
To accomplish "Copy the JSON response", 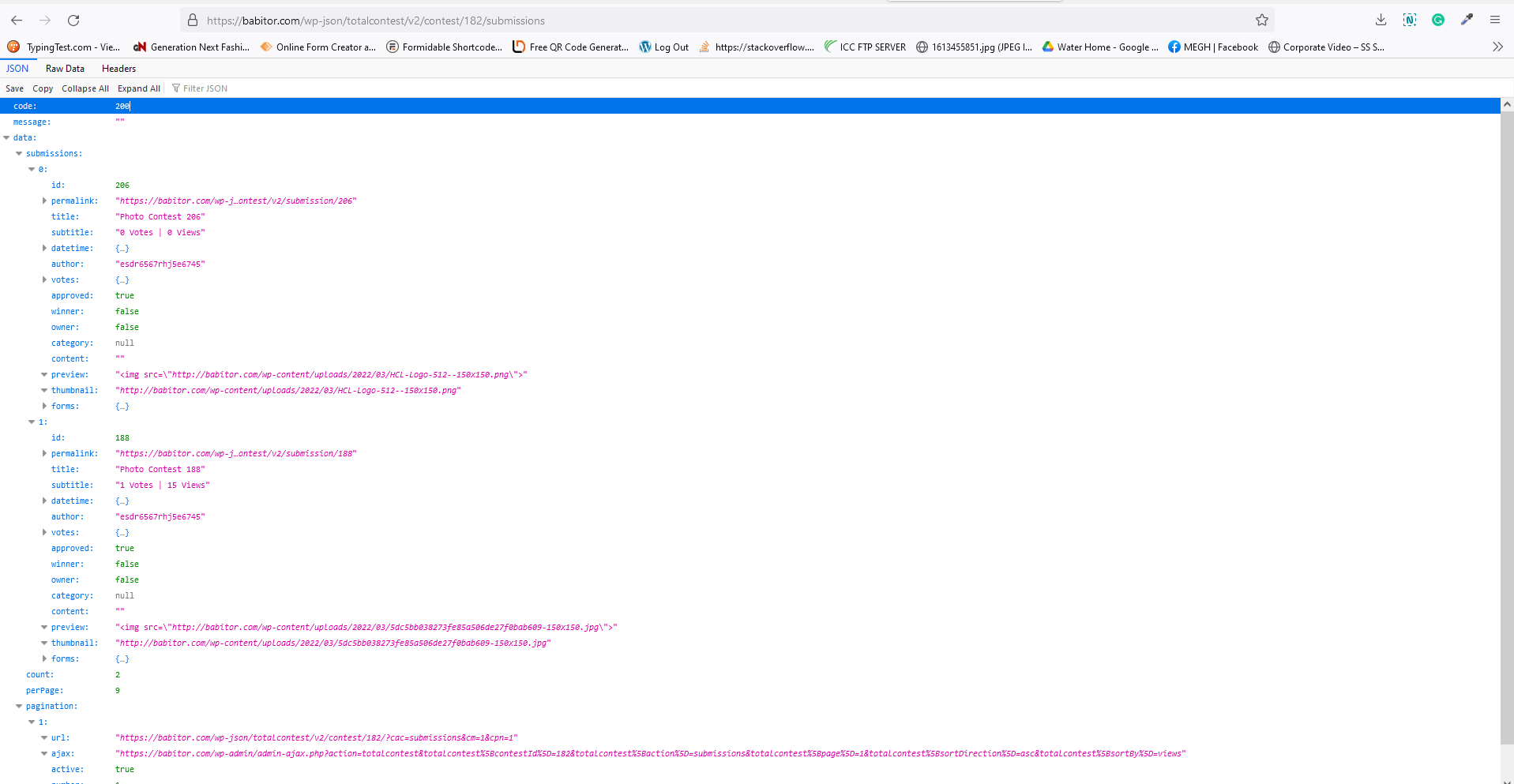I will (x=43, y=88).
